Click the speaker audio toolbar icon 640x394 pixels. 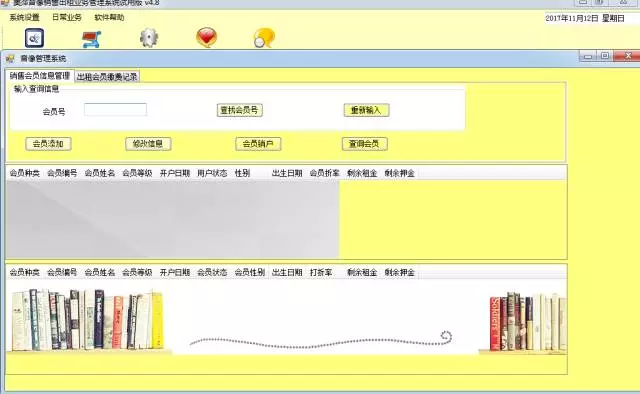[x=34, y=38]
